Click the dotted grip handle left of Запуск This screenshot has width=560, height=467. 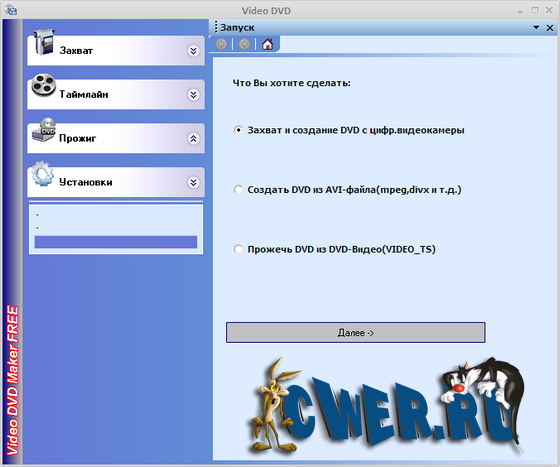[x=216, y=27]
